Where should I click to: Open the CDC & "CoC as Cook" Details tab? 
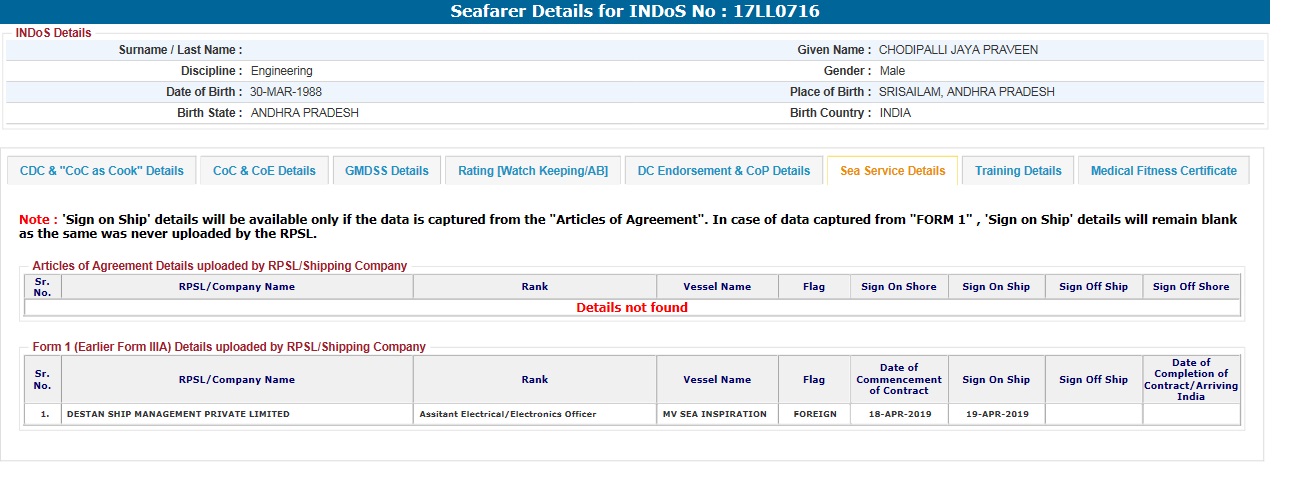[102, 171]
